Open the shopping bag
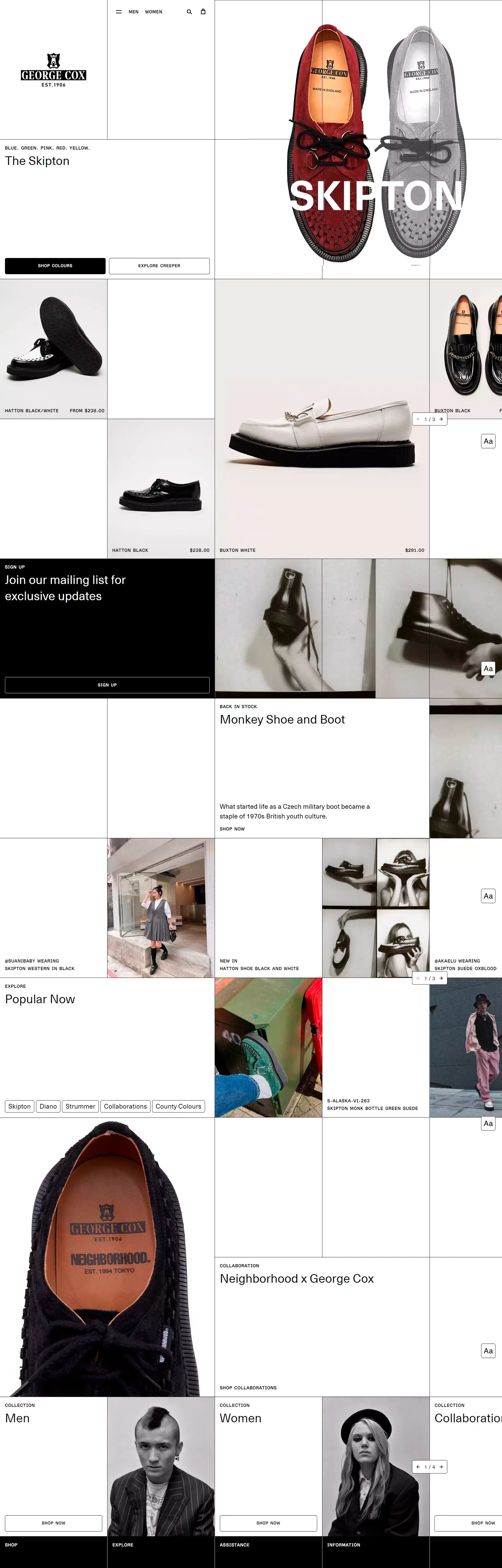Image resolution: width=502 pixels, height=1568 pixels. (x=203, y=11)
